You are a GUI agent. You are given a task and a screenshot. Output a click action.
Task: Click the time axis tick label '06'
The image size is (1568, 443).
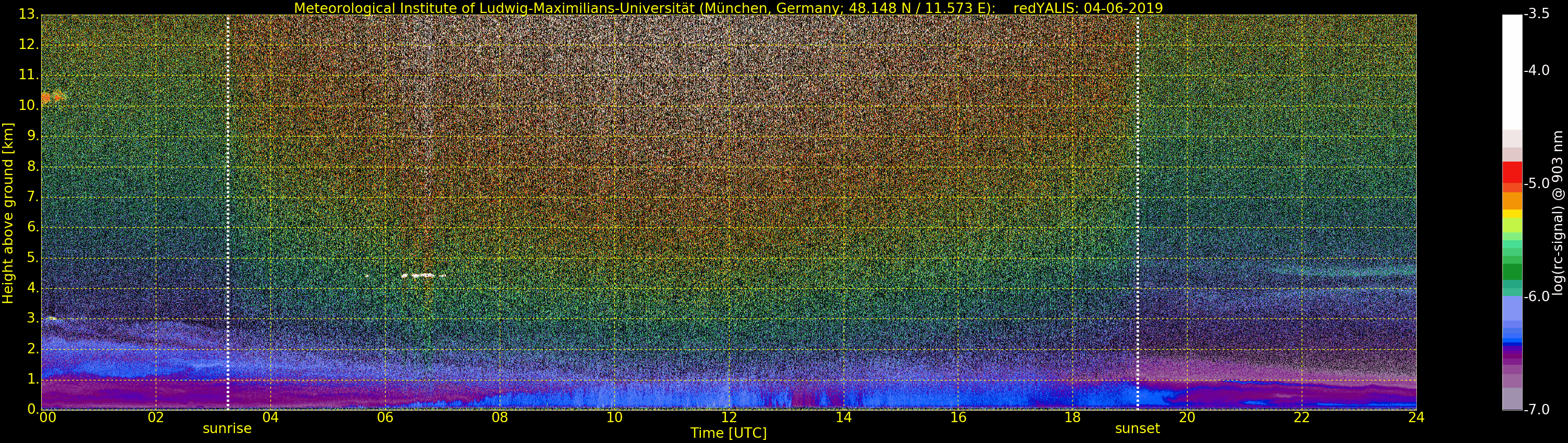click(x=385, y=417)
